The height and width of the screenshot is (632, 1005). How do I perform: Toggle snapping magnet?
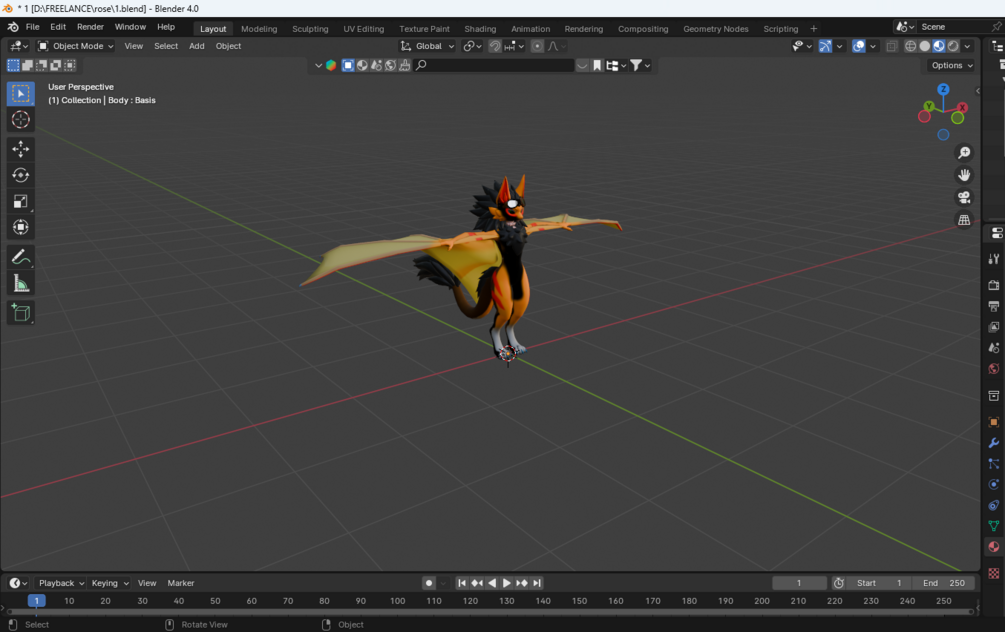[495, 46]
